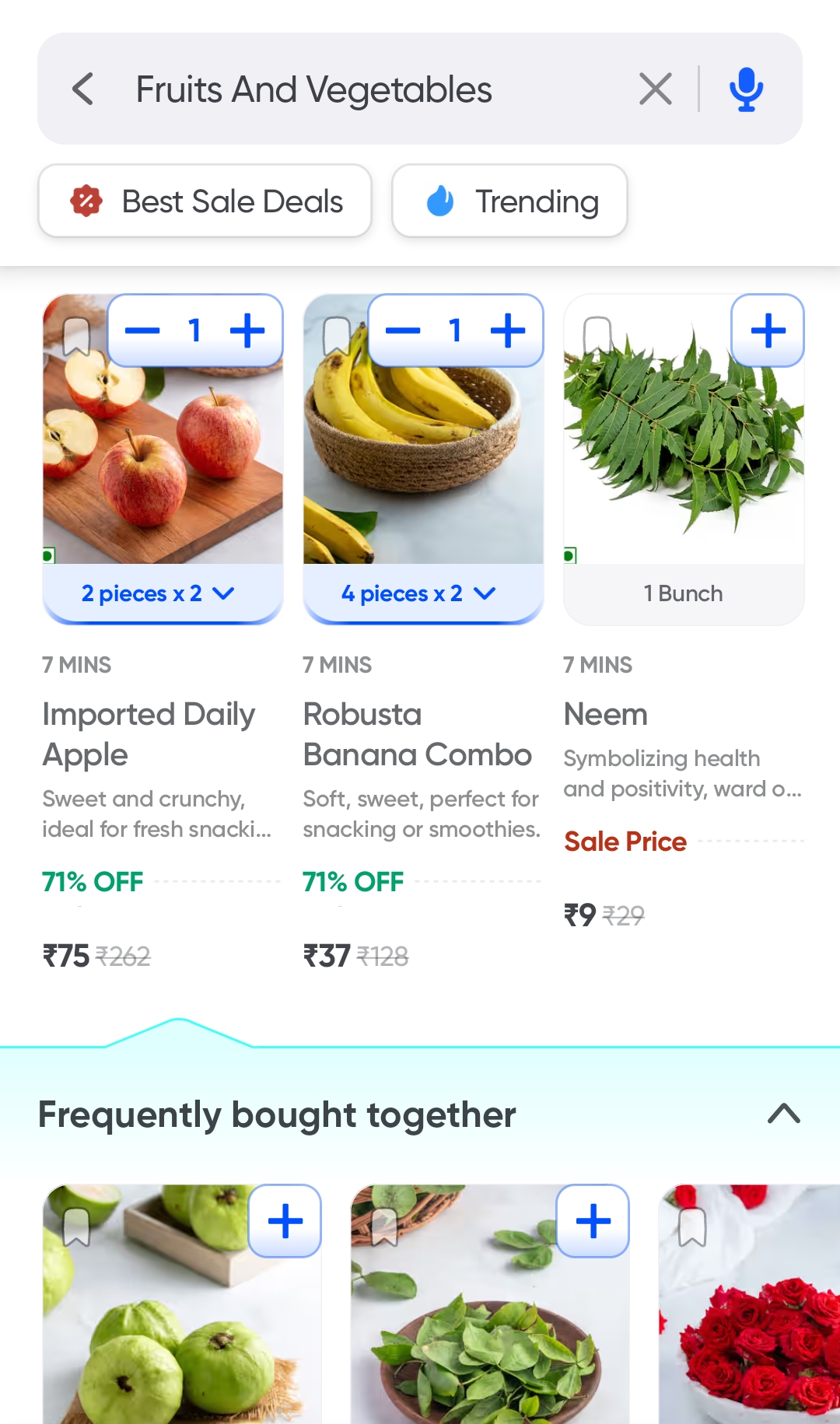The image size is (840, 1424).
Task: Add the leafy greens bowl item to cart
Action: point(593,1221)
